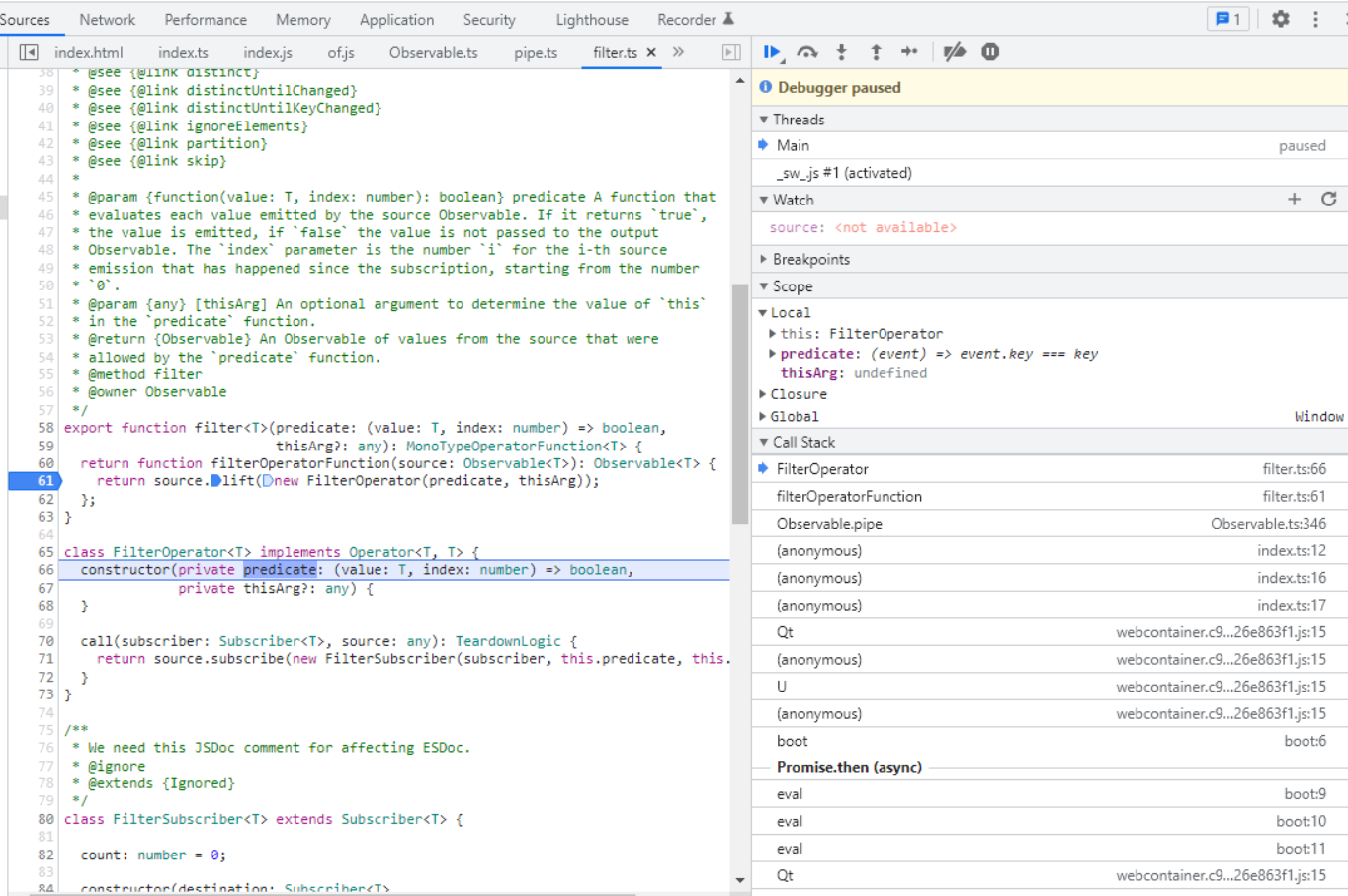Click line number 66 in gutter
This screenshot has width=1348, height=896.
pos(45,570)
